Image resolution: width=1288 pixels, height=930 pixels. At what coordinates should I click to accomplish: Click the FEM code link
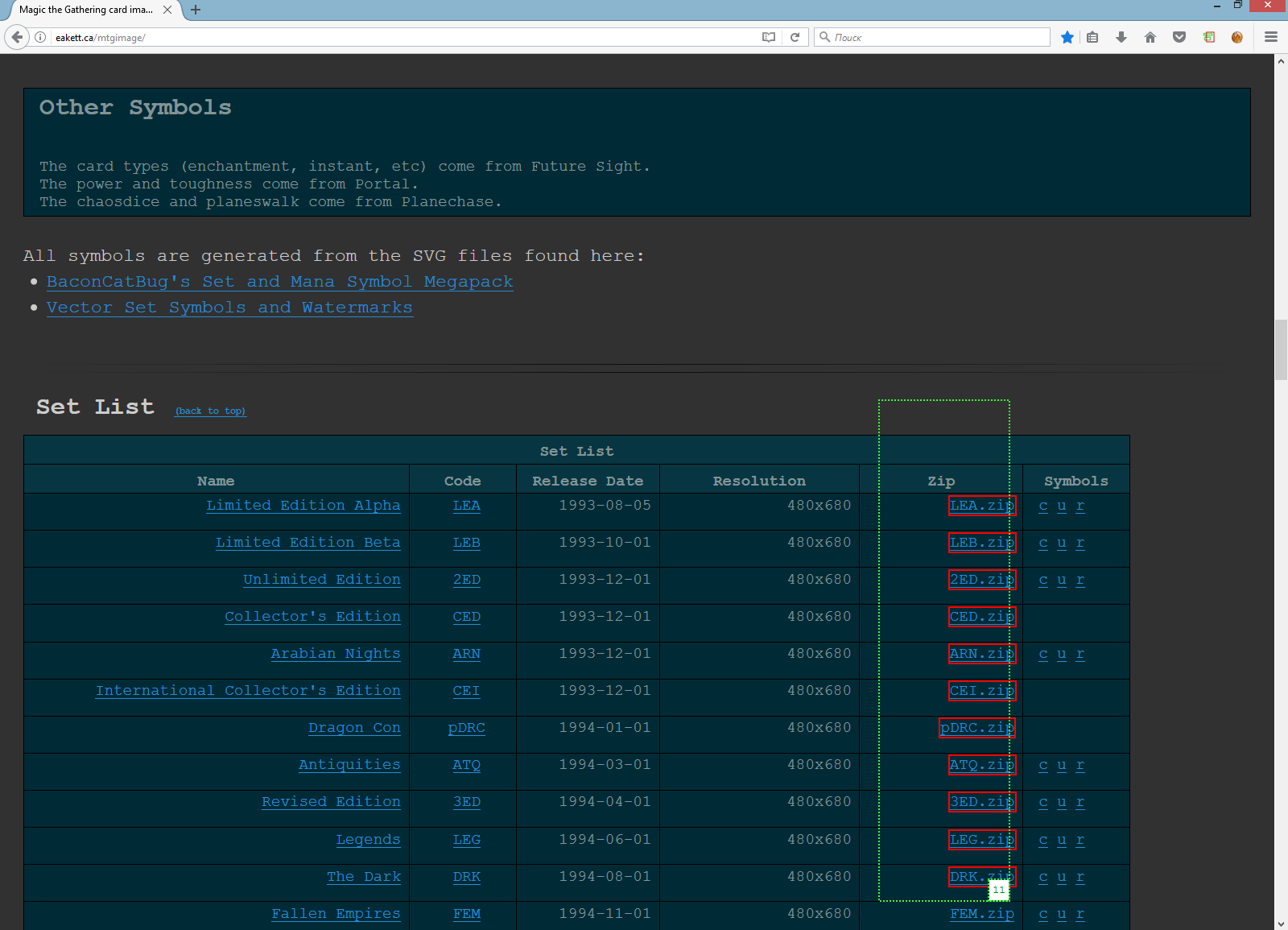[x=466, y=914]
